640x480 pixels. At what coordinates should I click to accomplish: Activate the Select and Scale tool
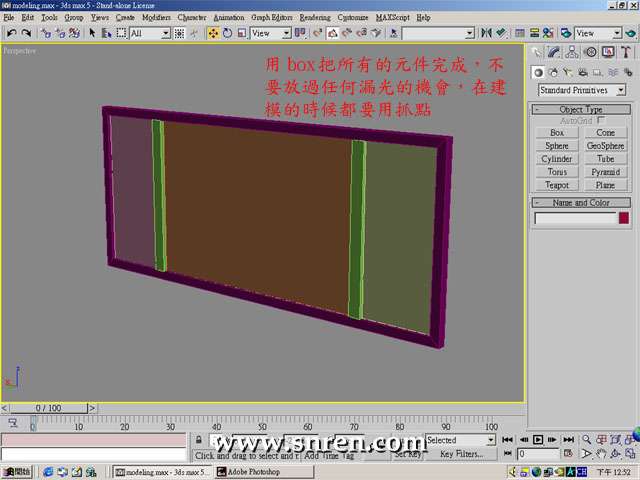(x=242, y=33)
